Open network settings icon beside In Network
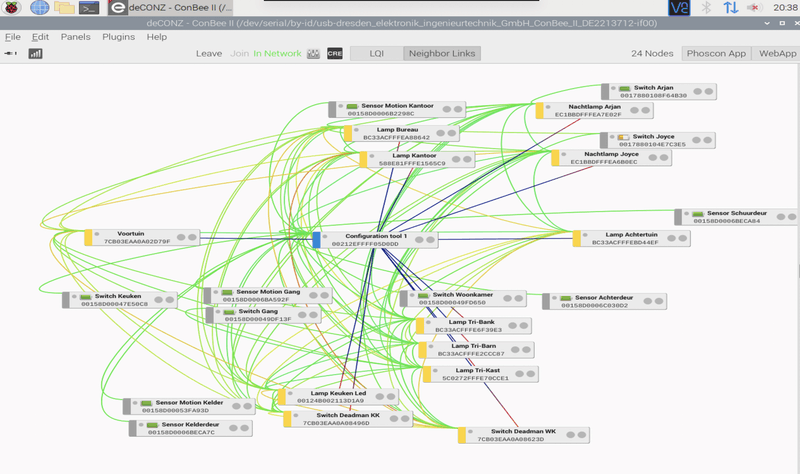The width and height of the screenshot is (800, 474). tap(313, 54)
